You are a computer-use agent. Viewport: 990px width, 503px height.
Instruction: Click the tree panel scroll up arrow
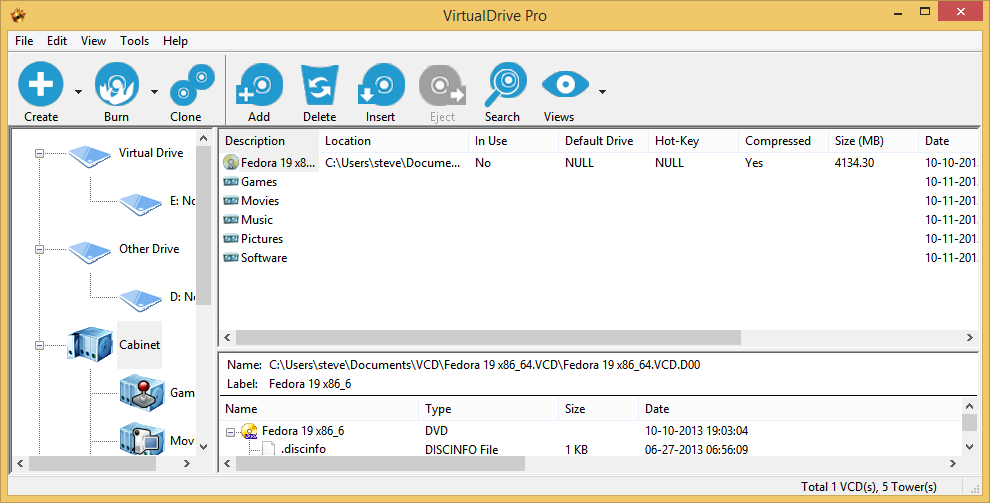[203, 138]
